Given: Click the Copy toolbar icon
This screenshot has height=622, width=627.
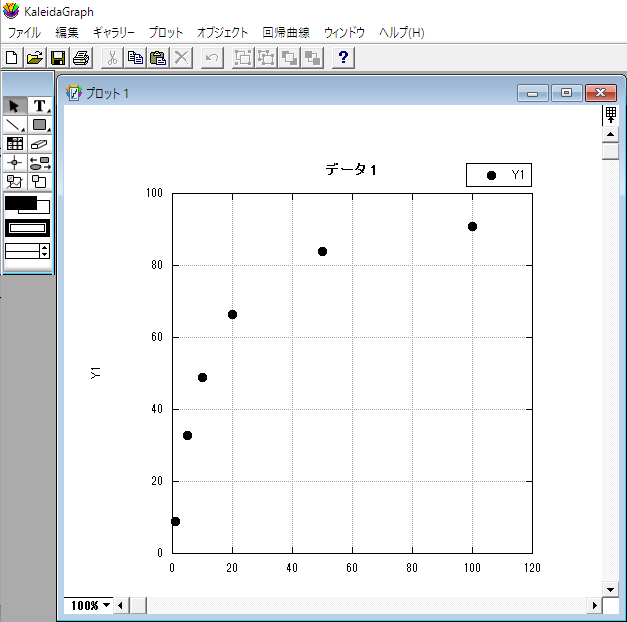Looking at the screenshot, I should pos(135,58).
